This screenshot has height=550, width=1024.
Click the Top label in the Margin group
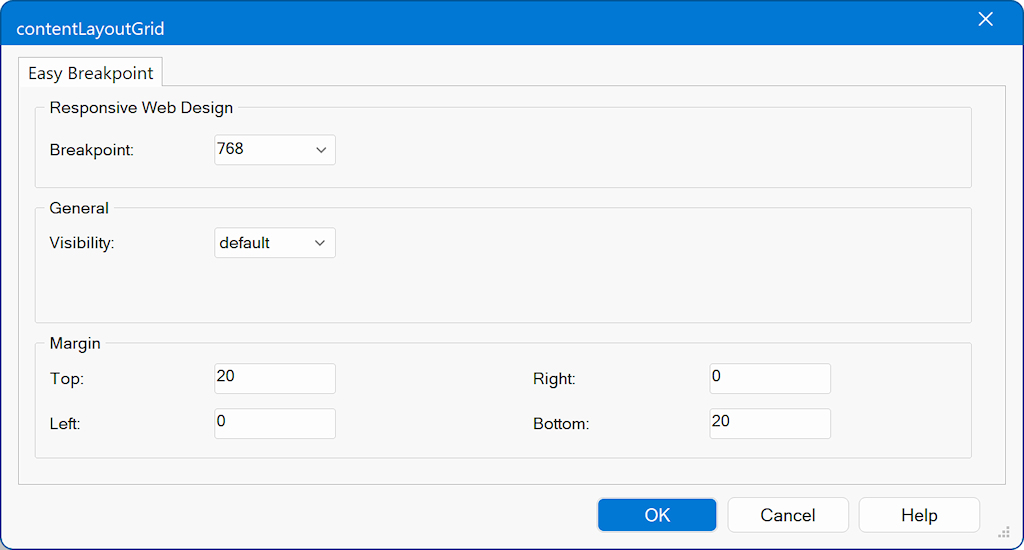pyautogui.click(x=67, y=379)
